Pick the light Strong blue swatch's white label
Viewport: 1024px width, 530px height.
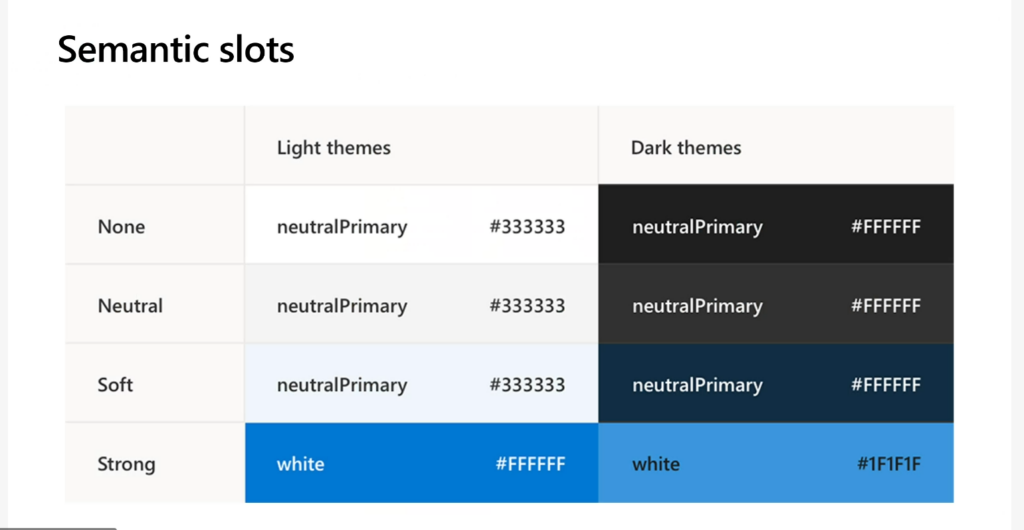pyautogui.click(x=300, y=464)
